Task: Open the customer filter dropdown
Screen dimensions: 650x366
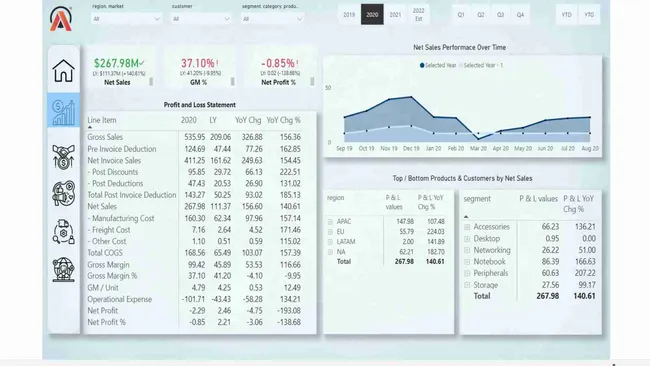Action: pyautogui.click(x=201, y=19)
